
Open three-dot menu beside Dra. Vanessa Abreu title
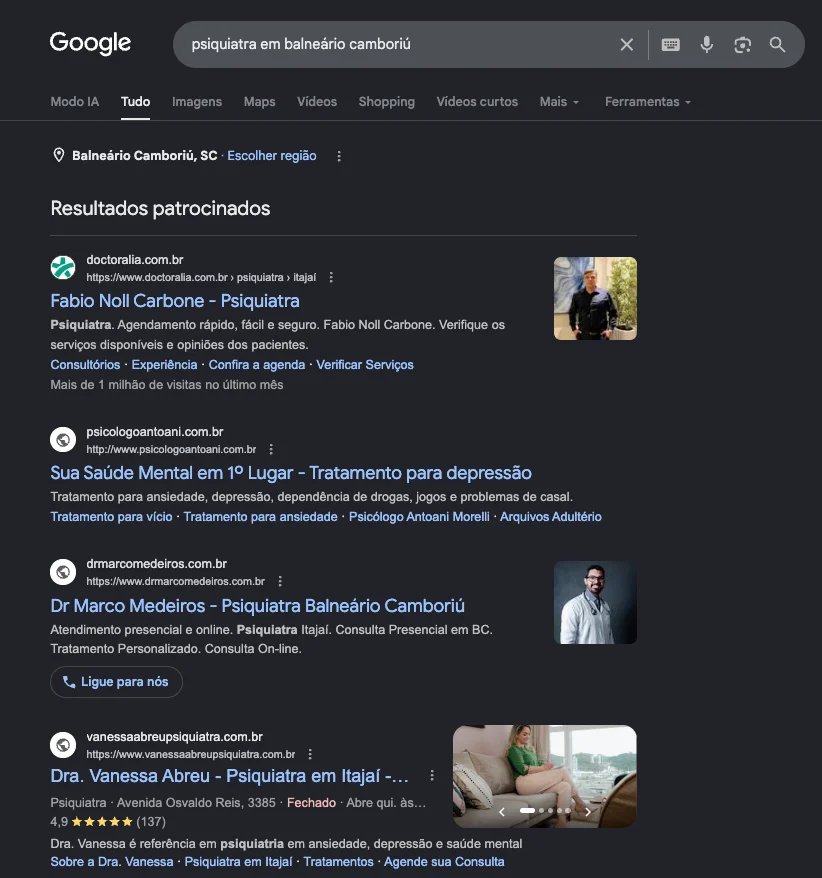[432, 776]
